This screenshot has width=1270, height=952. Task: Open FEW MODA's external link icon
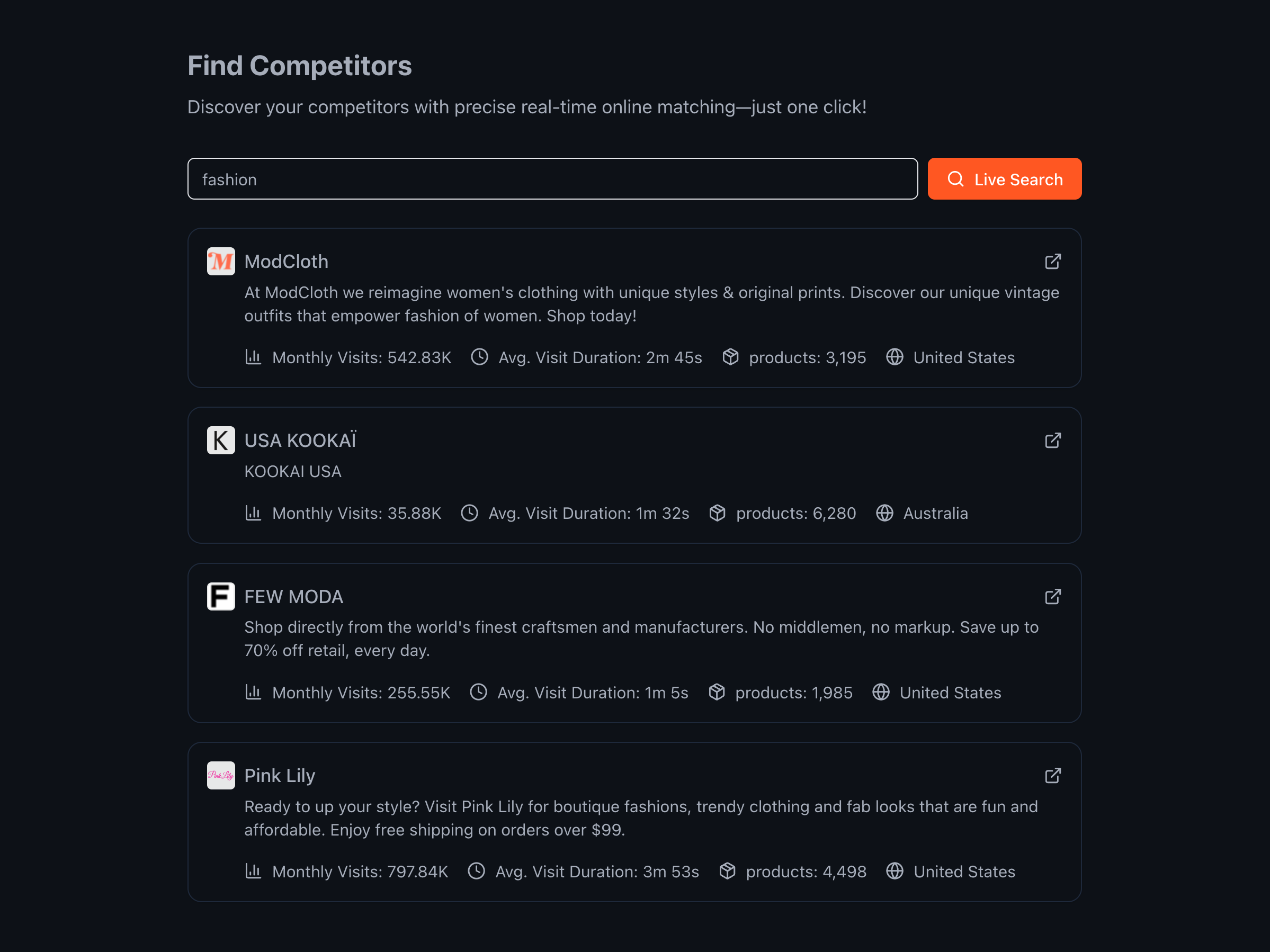coord(1053,597)
